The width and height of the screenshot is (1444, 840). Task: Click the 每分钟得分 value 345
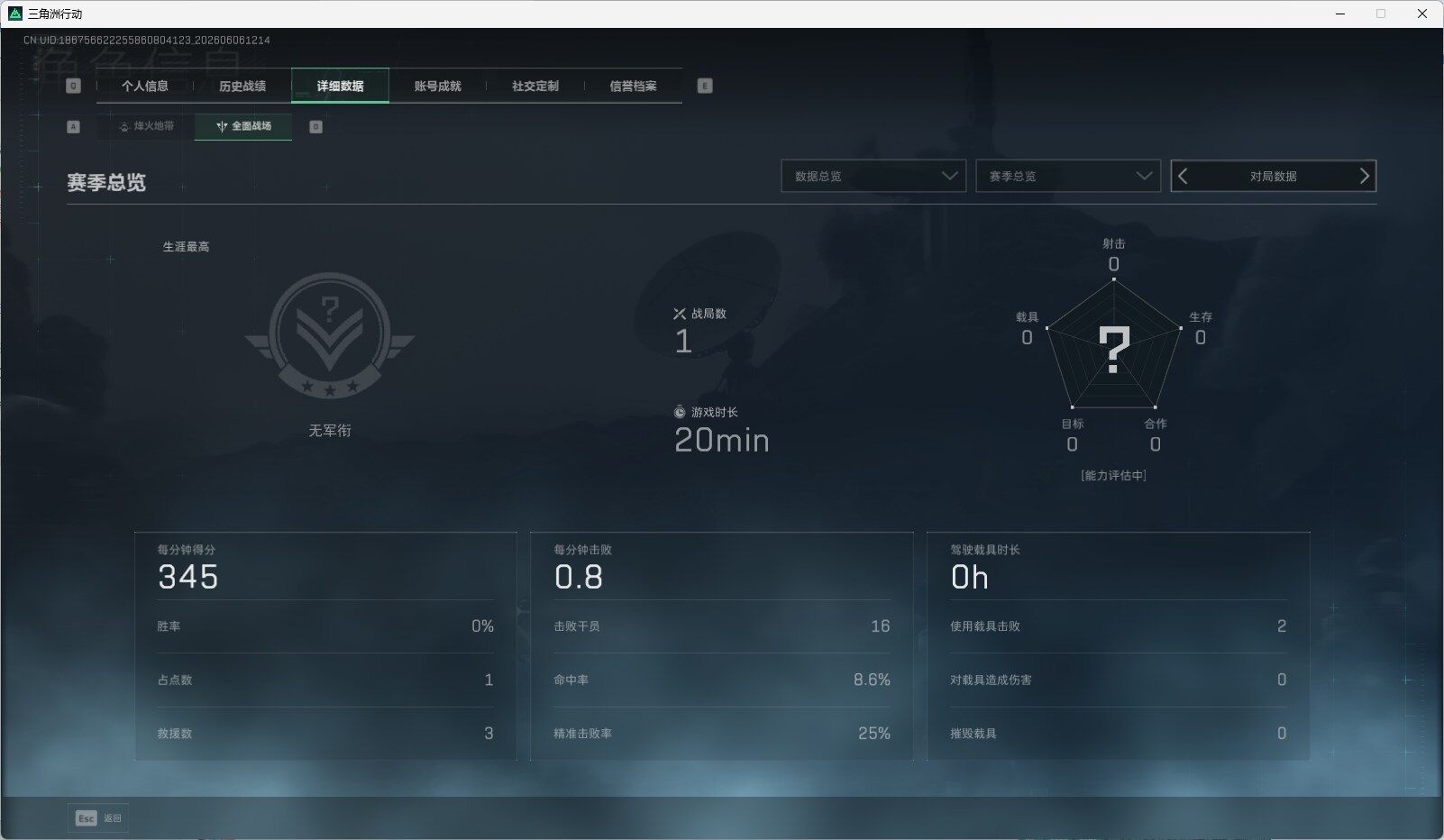coord(188,577)
